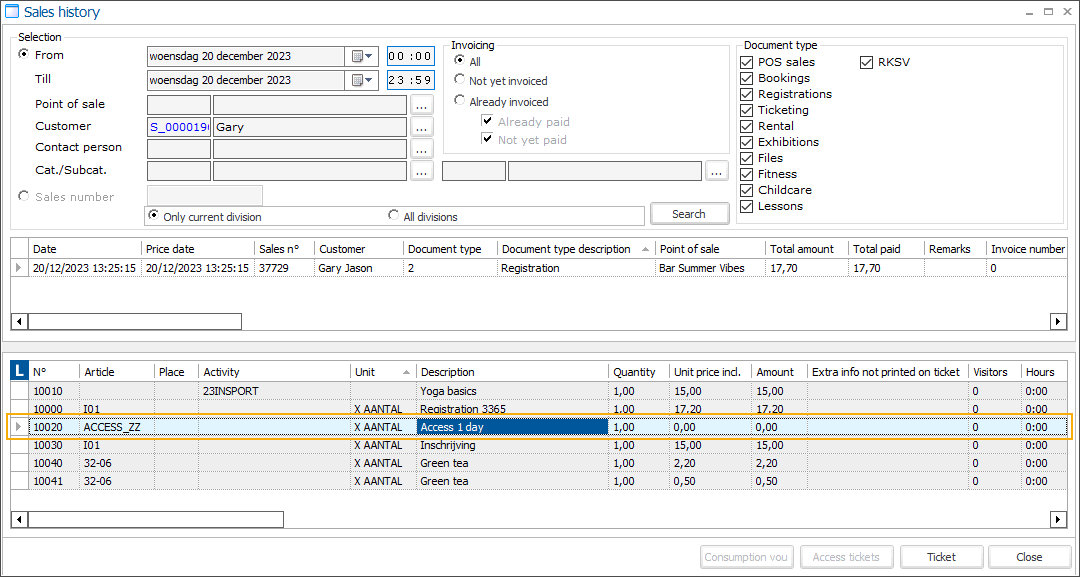
Task: Uncheck the POS sales document type
Action: point(746,62)
